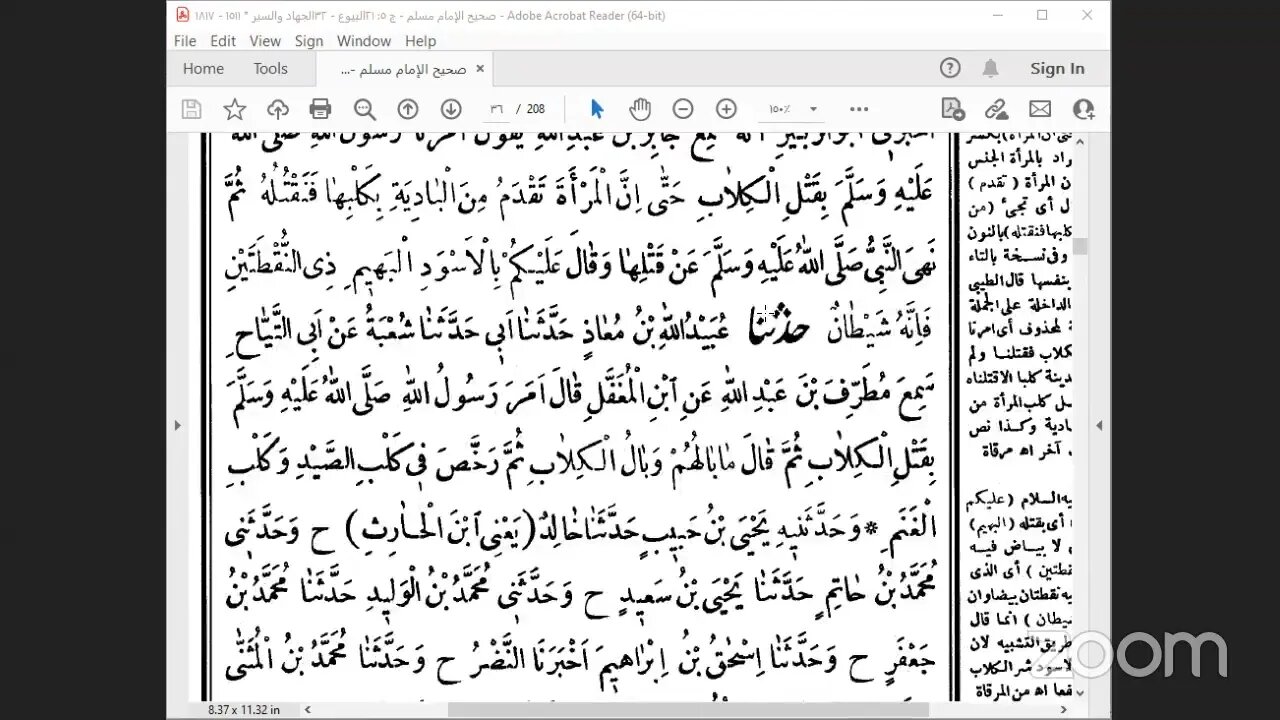1280x720 pixels.
Task: Go to next page arrow
Action: coord(451,109)
